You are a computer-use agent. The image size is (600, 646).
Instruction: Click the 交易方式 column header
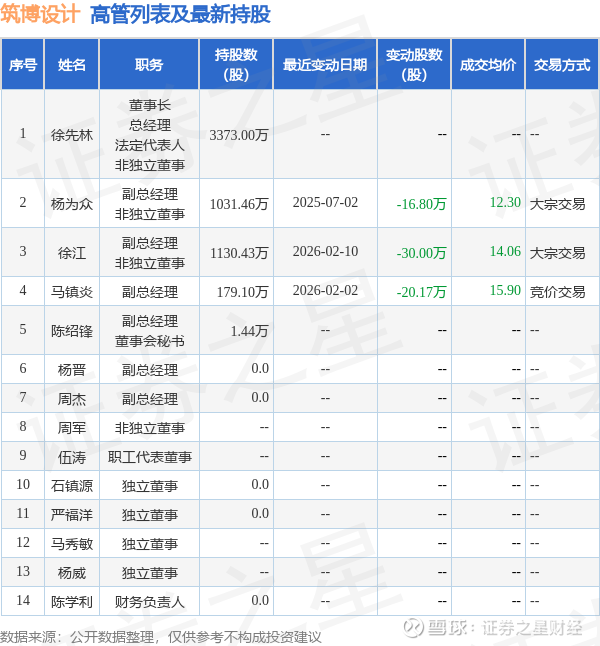coord(562,65)
